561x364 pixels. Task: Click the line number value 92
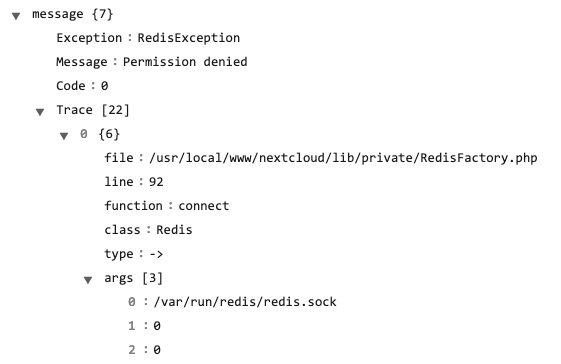tap(156, 182)
